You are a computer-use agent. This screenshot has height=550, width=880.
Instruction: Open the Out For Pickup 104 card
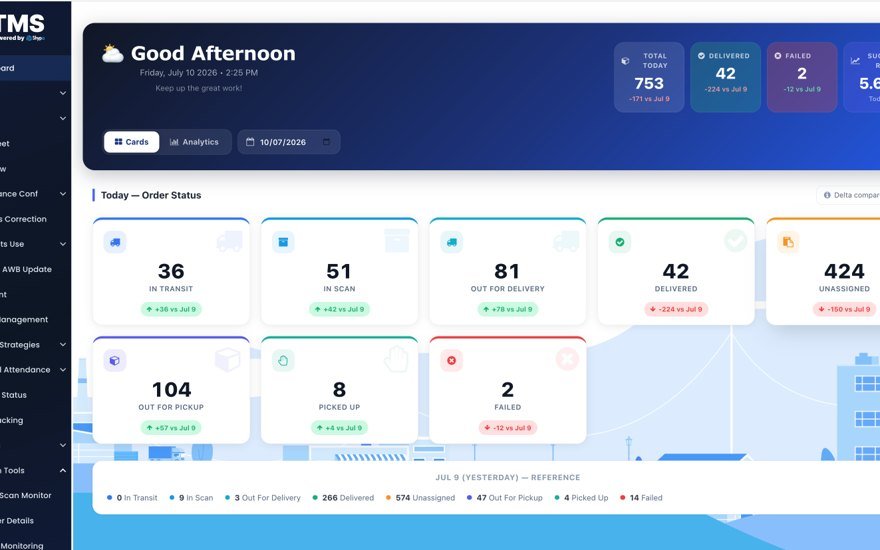[x=171, y=389]
